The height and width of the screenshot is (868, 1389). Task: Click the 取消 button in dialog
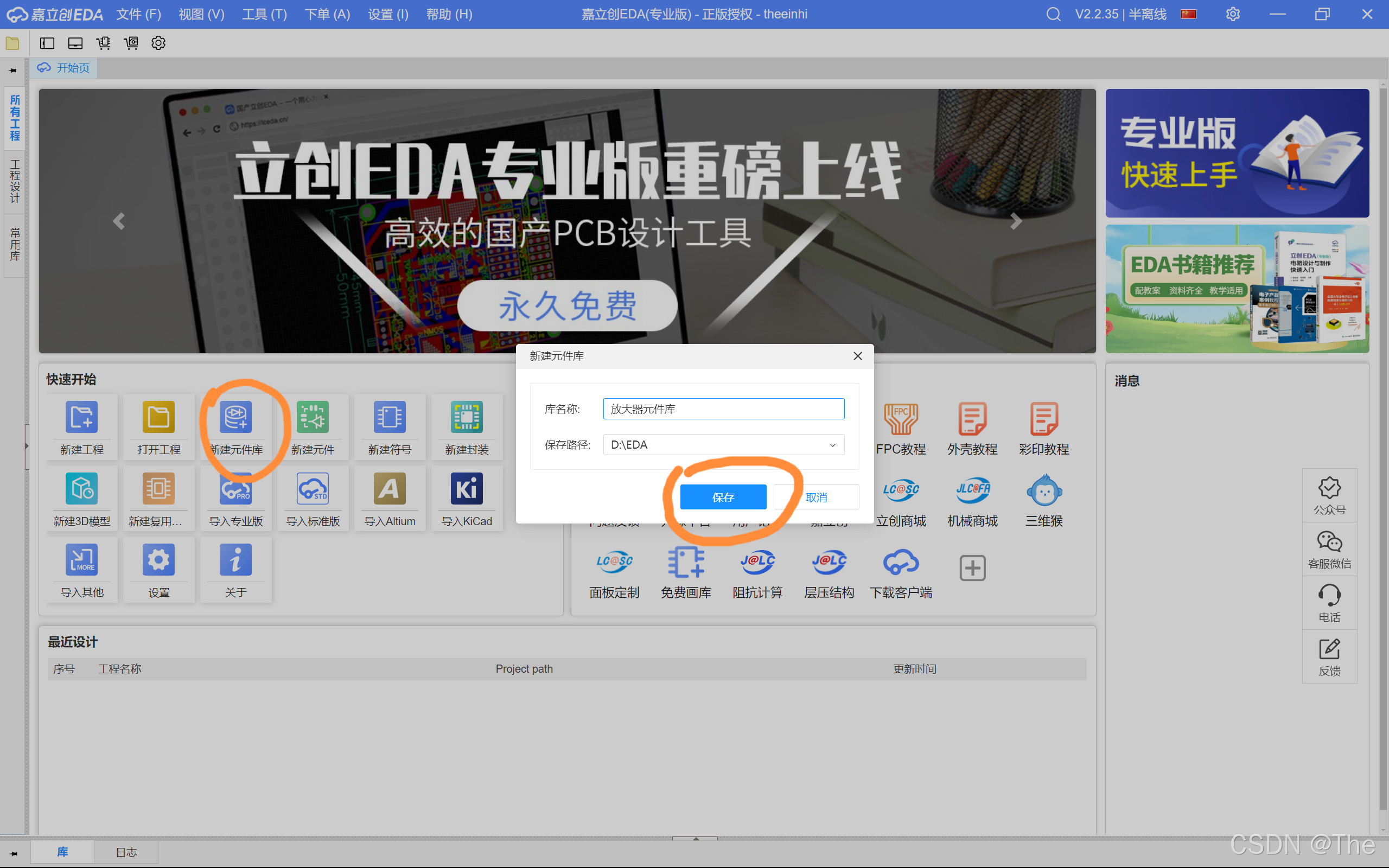[x=816, y=497]
